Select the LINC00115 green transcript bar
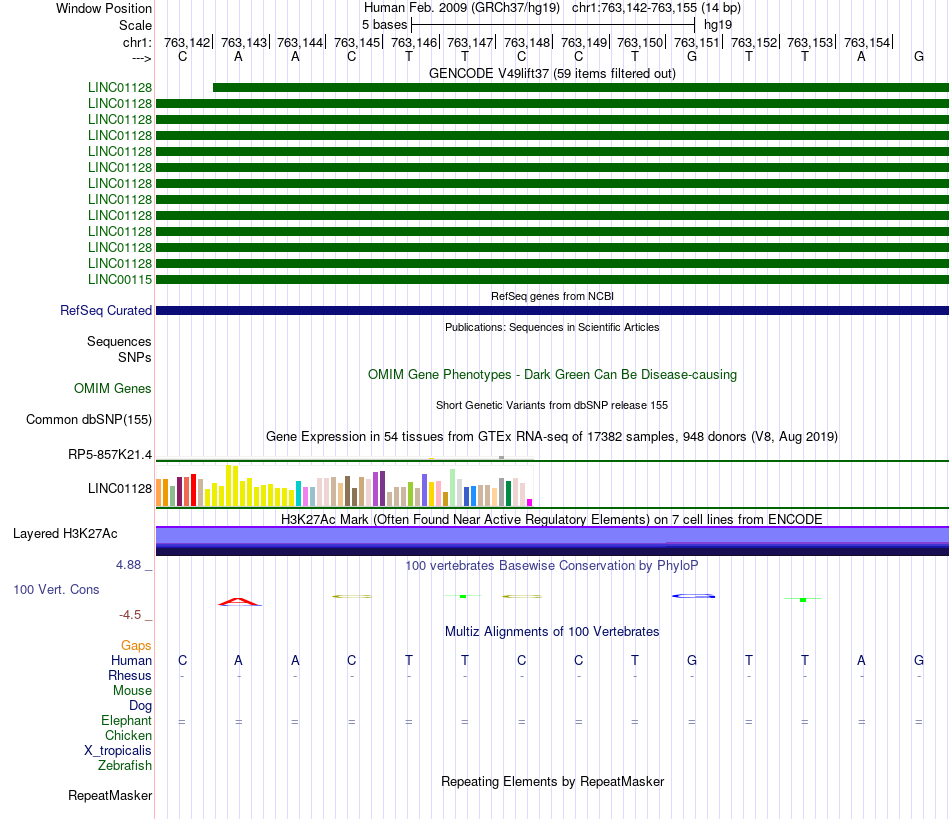Image resolution: width=950 pixels, height=819 pixels. (x=552, y=279)
